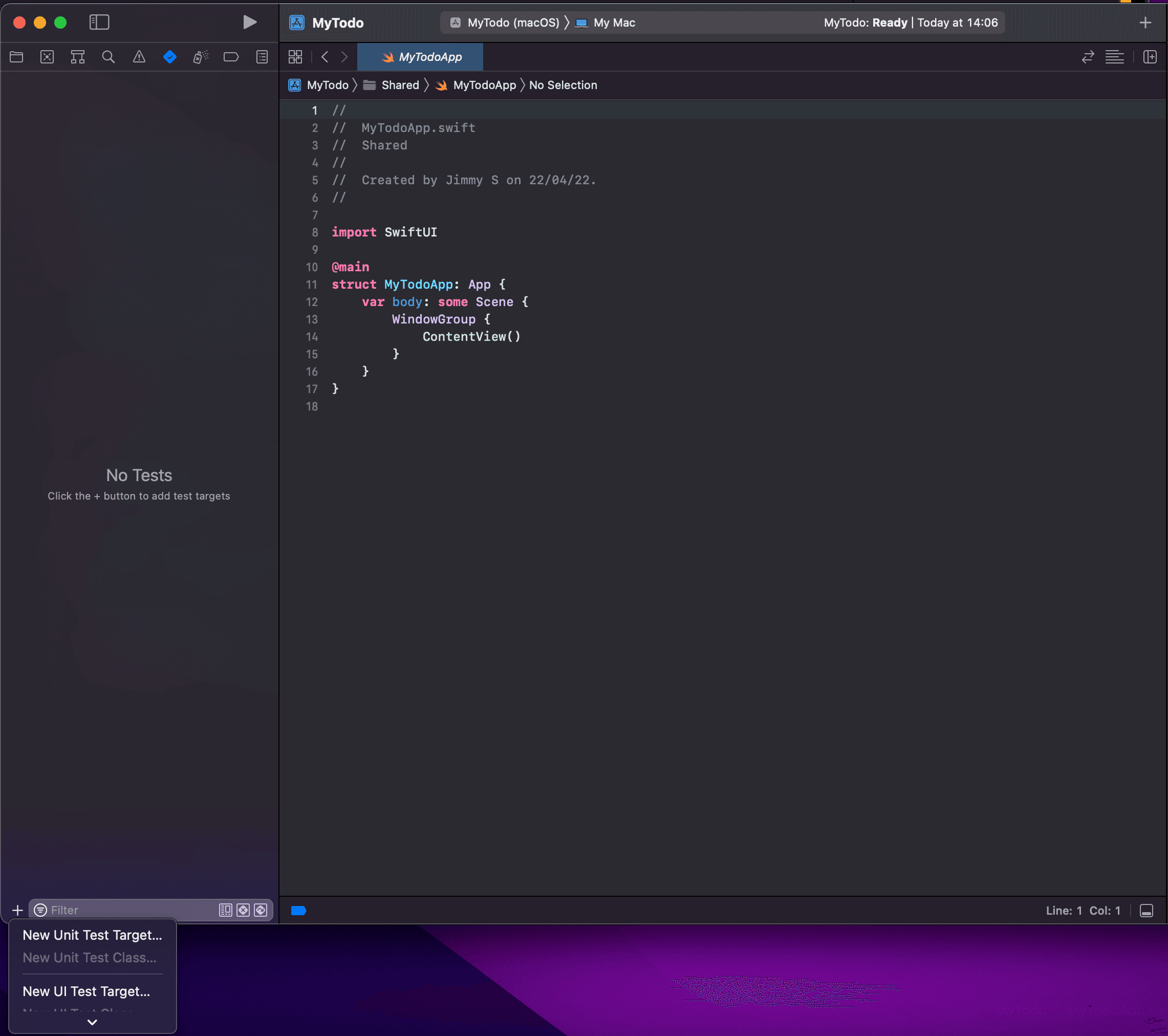The image size is (1168, 1036).
Task: Select the Test navigator diamond icon
Action: (x=170, y=57)
